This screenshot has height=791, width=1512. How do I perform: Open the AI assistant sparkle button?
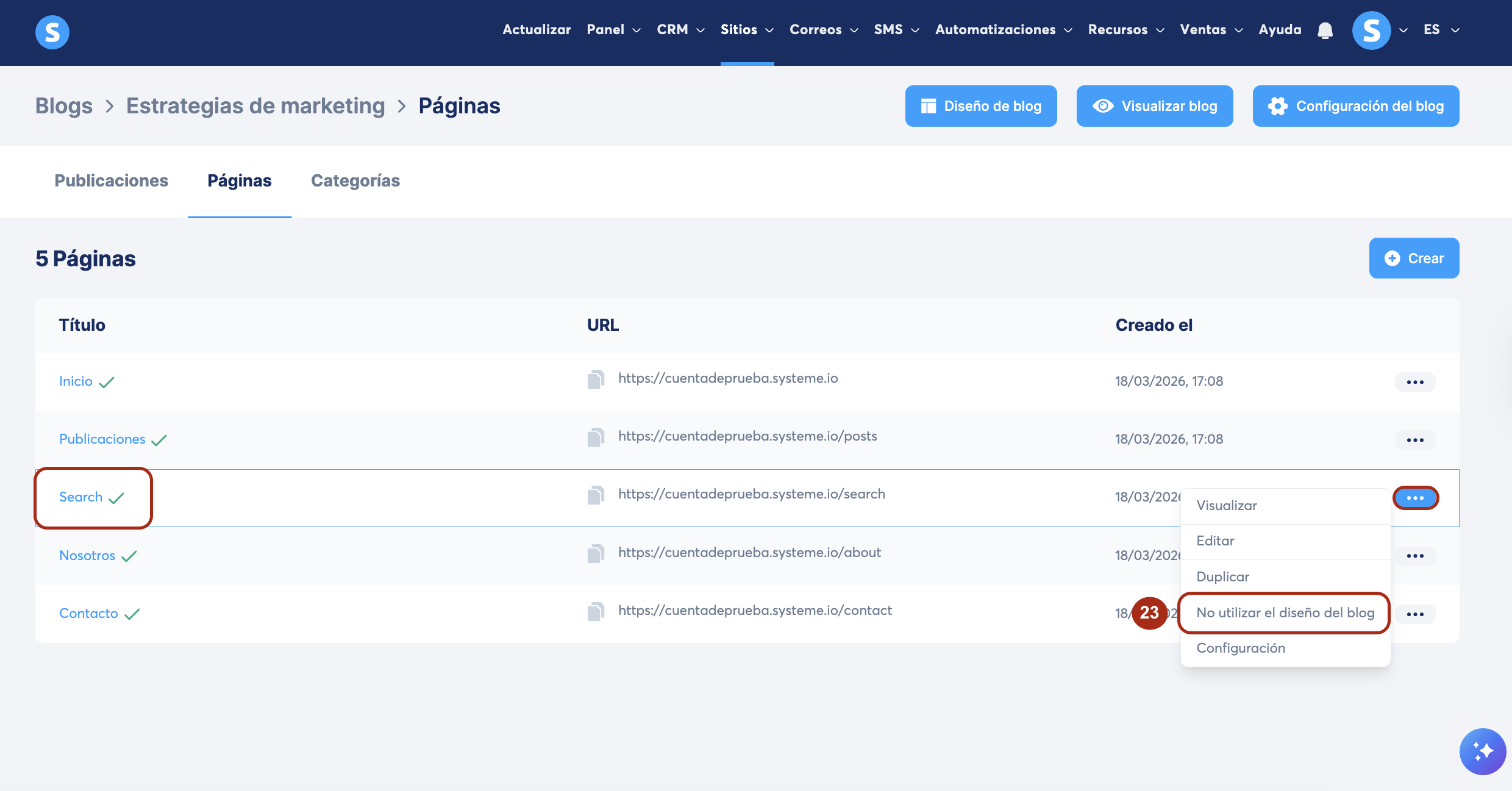point(1482,751)
